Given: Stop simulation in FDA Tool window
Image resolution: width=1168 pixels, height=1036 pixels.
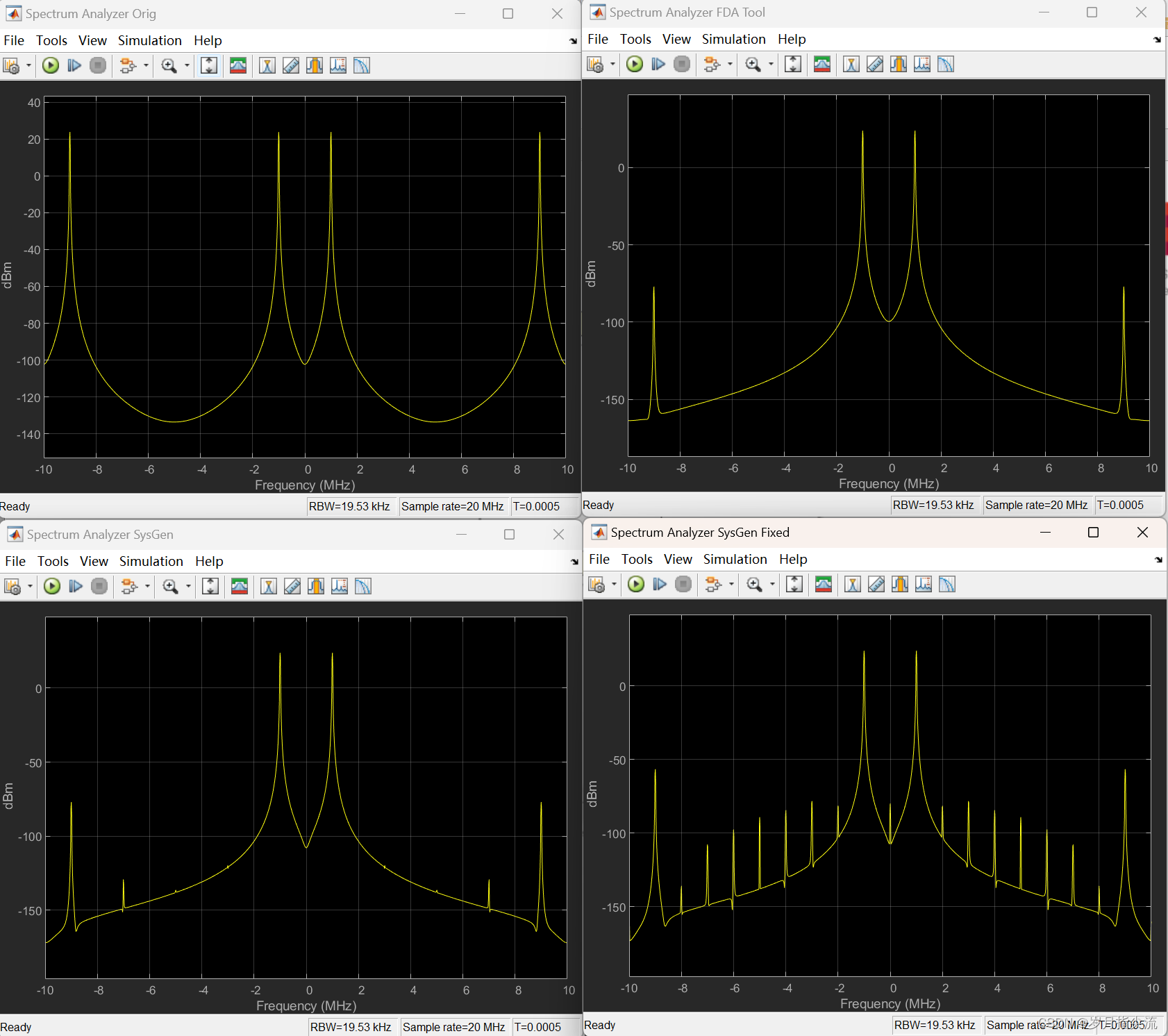Looking at the screenshot, I should click(683, 64).
